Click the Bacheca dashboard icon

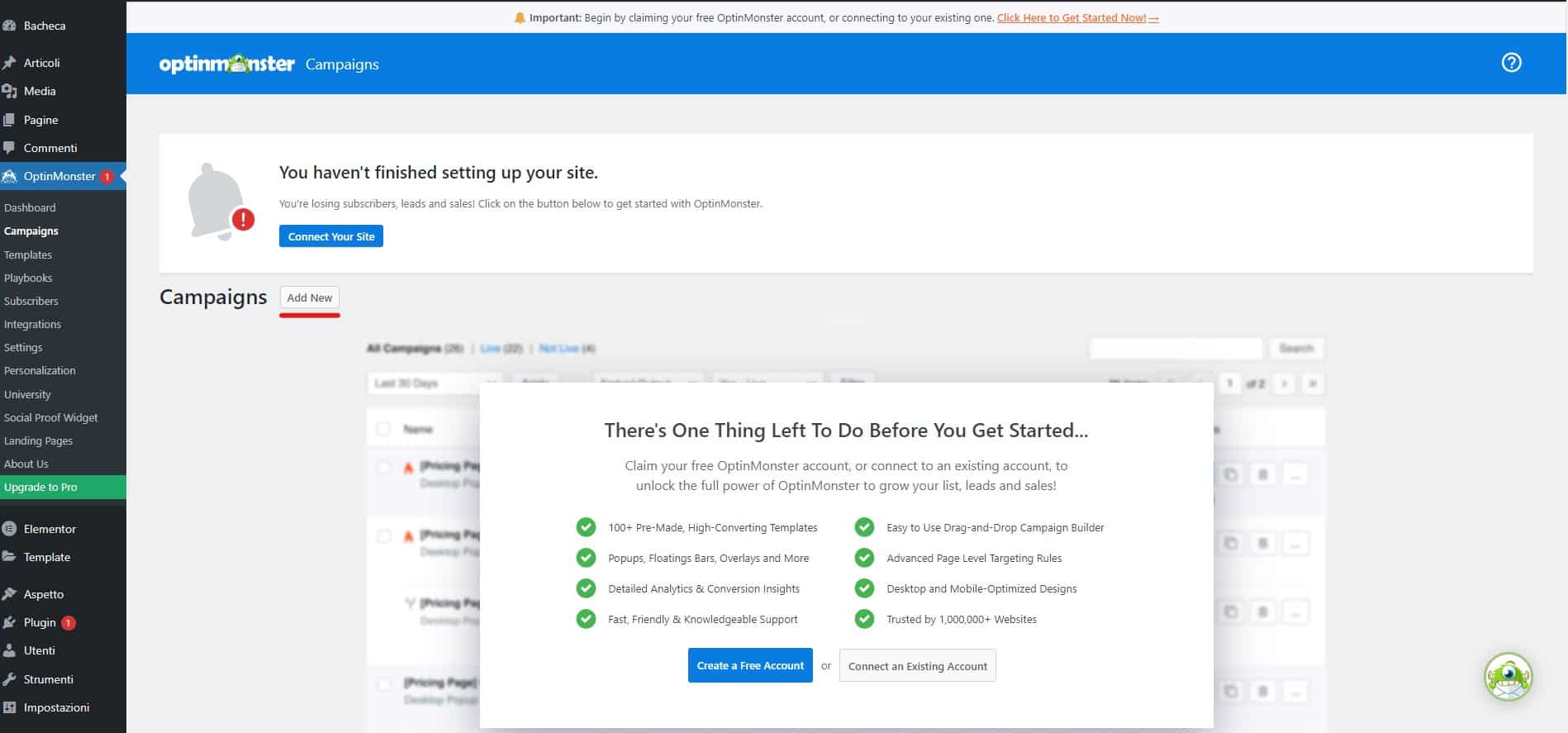(9, 26)
